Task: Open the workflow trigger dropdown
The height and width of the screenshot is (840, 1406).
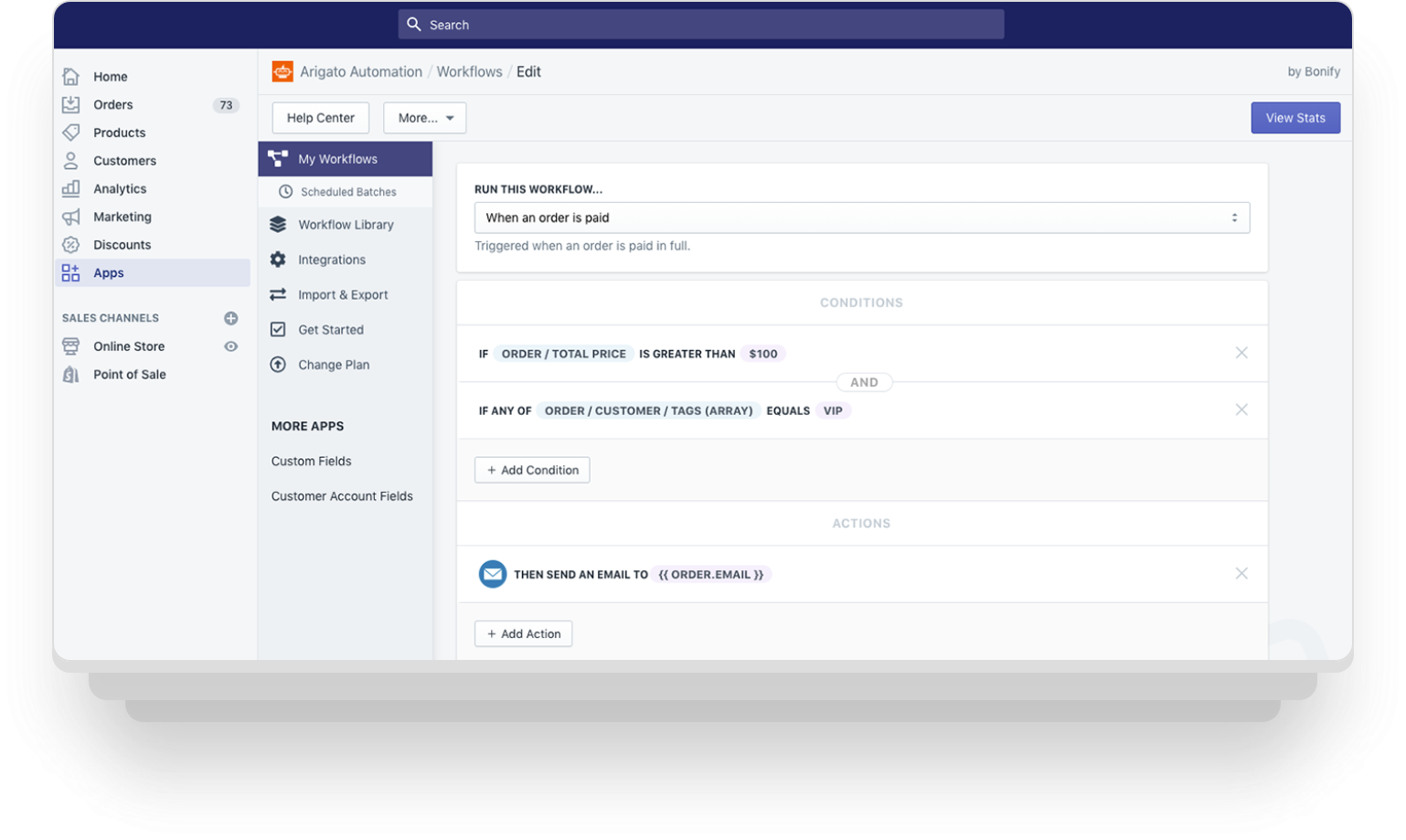Action: [x=861, y=218]
